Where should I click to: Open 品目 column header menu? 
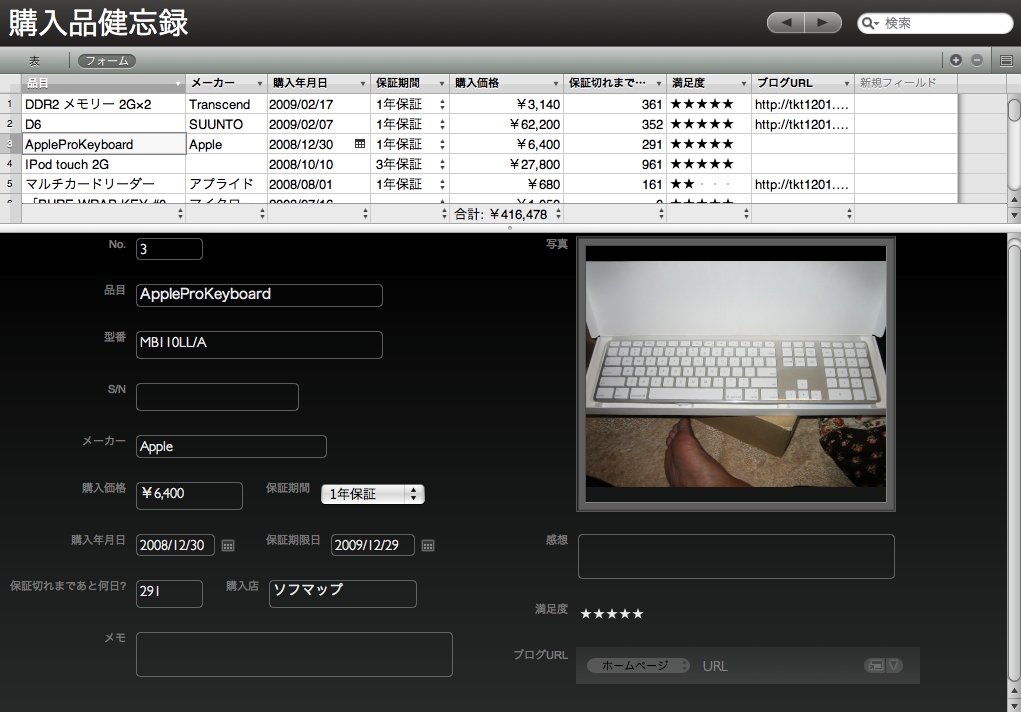[x=178, y=83]
